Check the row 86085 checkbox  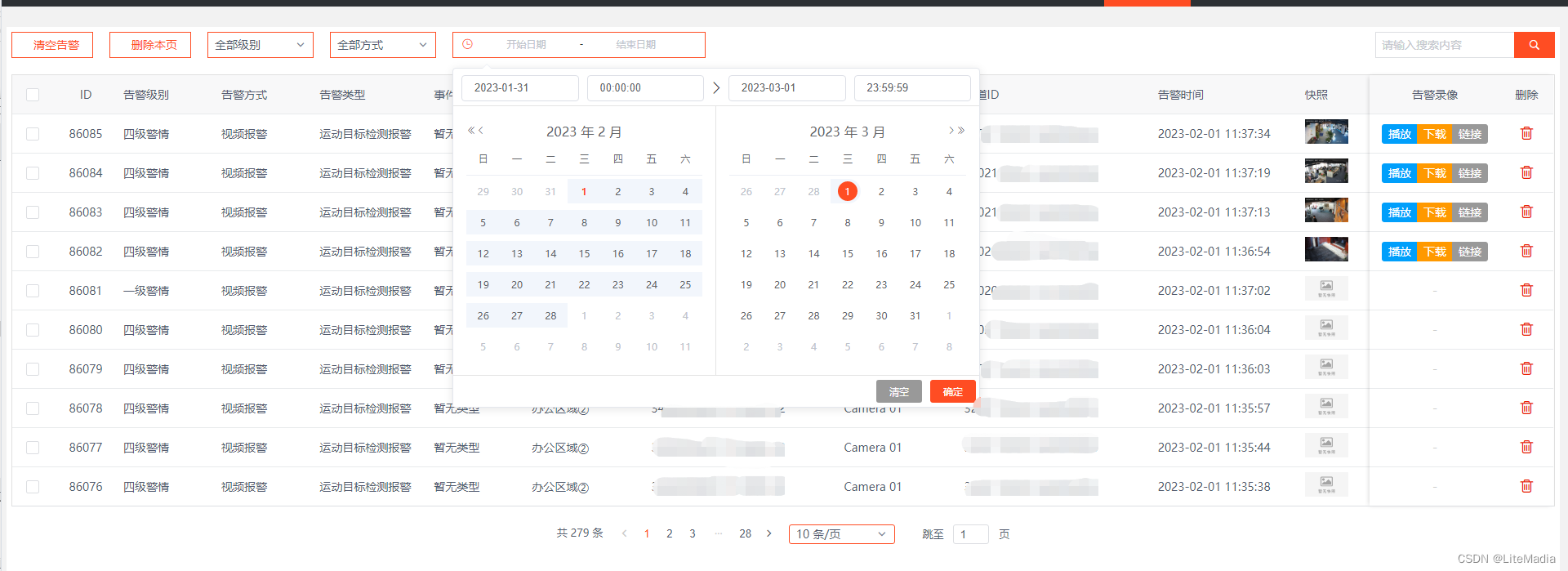pyautogui.click(x=33, y=134)
